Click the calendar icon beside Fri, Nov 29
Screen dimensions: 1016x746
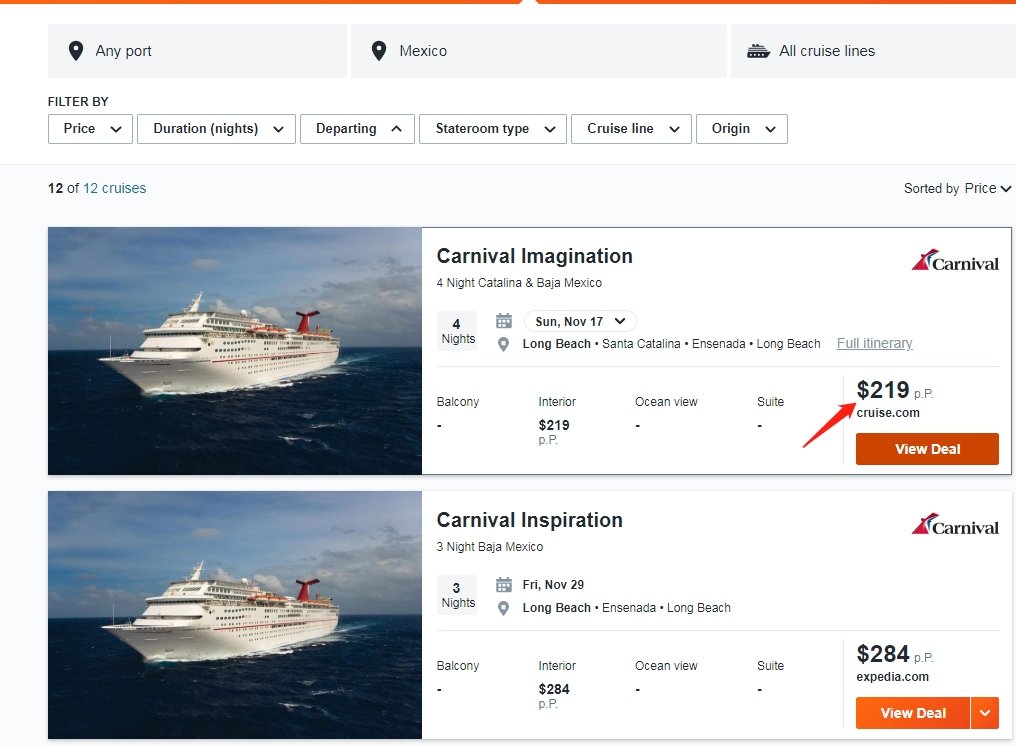pyautogui.click(x=503, y=585)
